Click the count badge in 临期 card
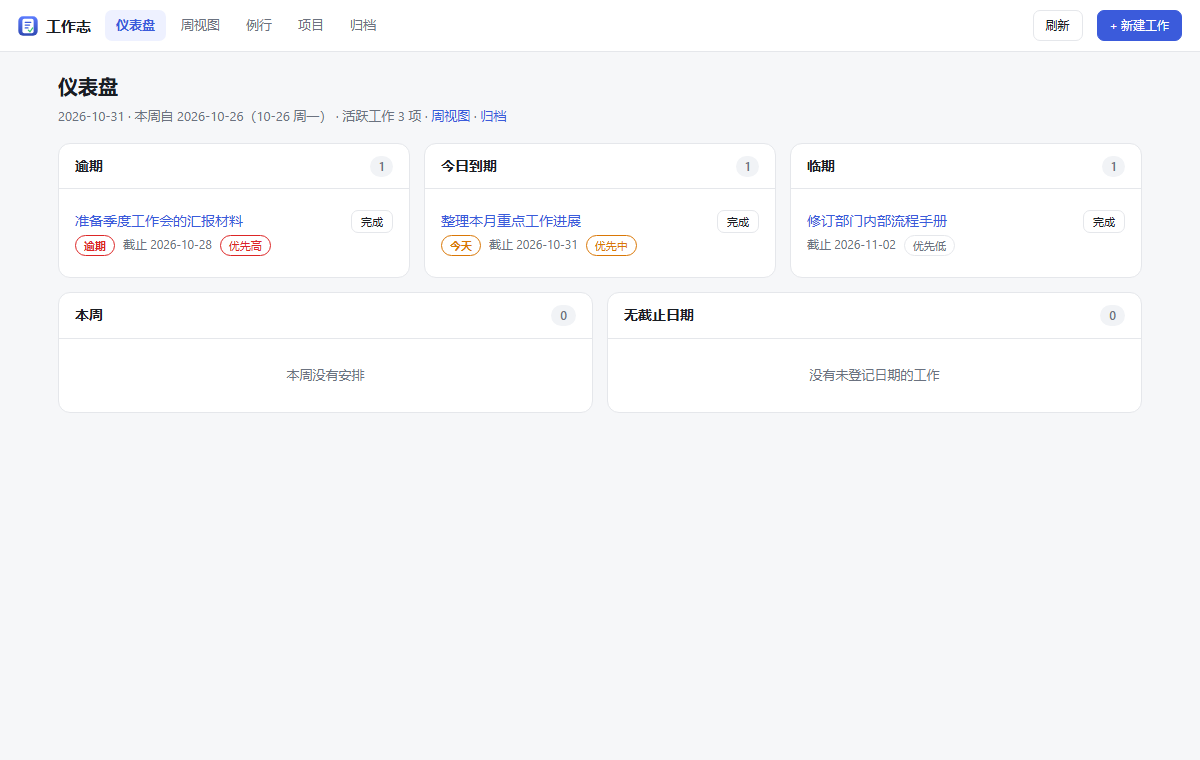 pos(1113,167)
